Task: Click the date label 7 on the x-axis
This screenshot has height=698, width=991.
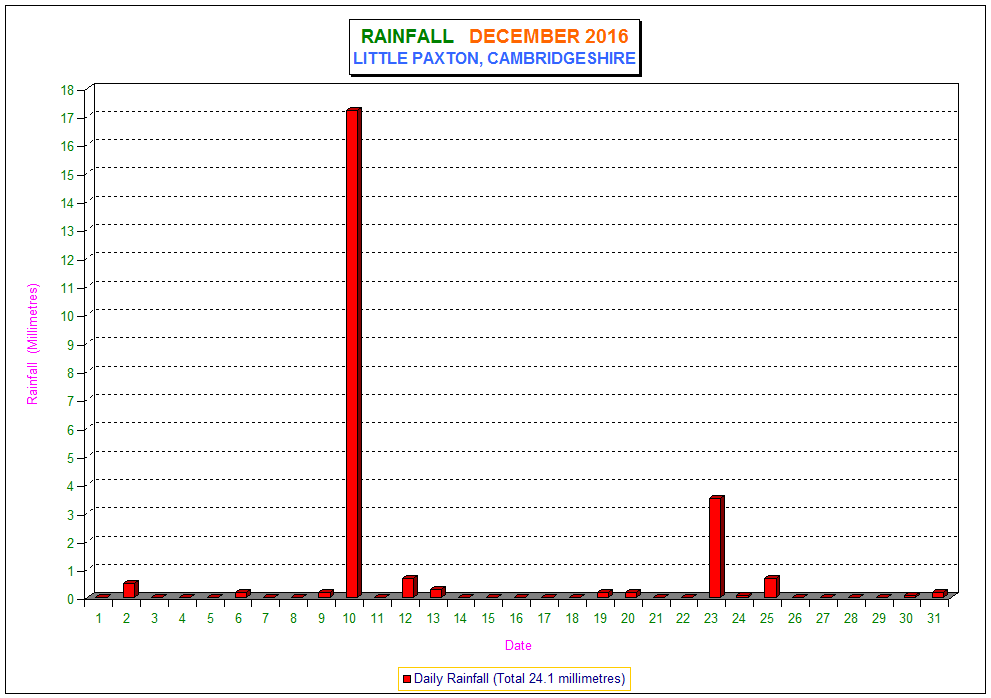Action: point(265,618)
